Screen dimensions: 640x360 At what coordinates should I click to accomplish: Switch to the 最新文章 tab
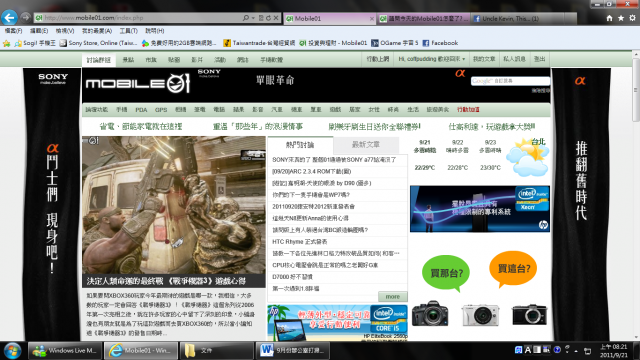(x=366, y=144)
